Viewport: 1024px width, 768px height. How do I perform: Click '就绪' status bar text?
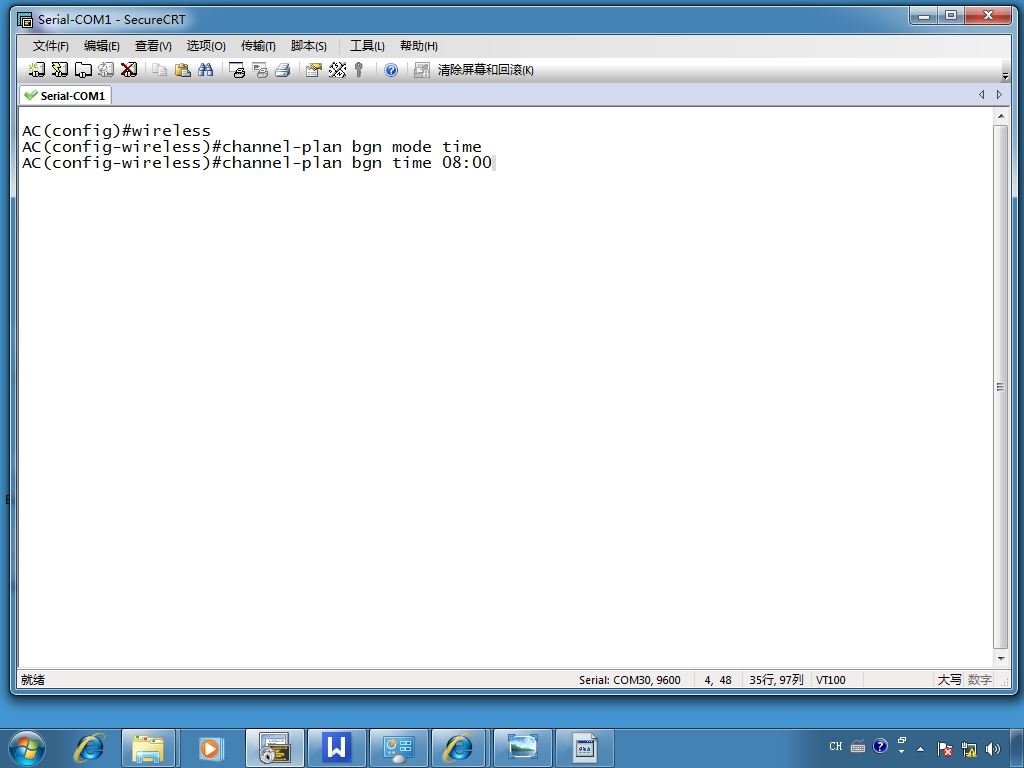[x=33, y=680]
